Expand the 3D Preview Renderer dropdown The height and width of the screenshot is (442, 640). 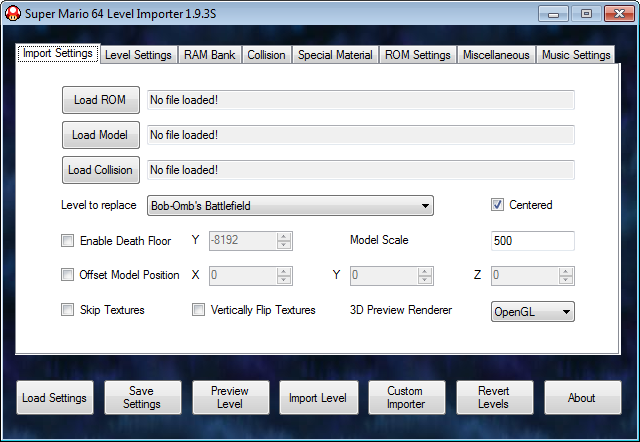532,311
